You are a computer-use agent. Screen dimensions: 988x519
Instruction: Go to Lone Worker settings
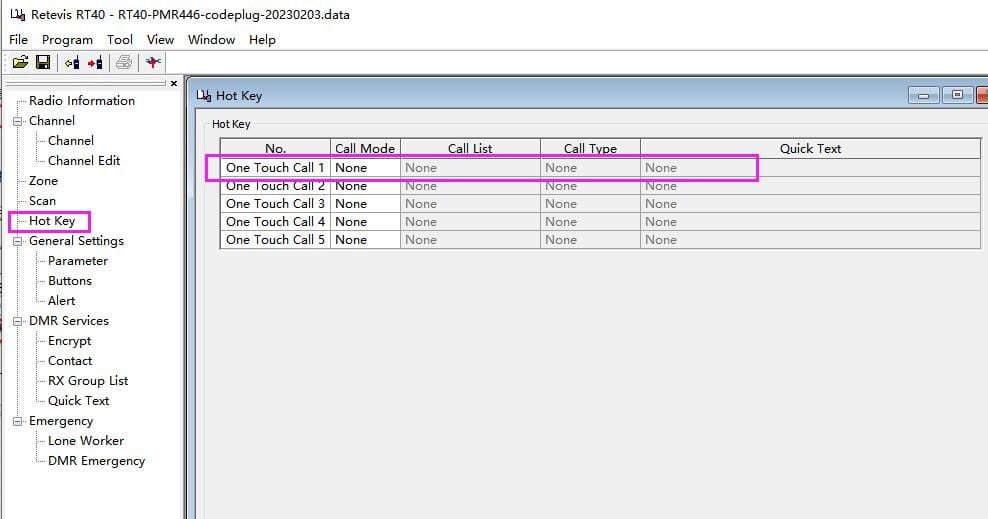[x=86, y=441]
